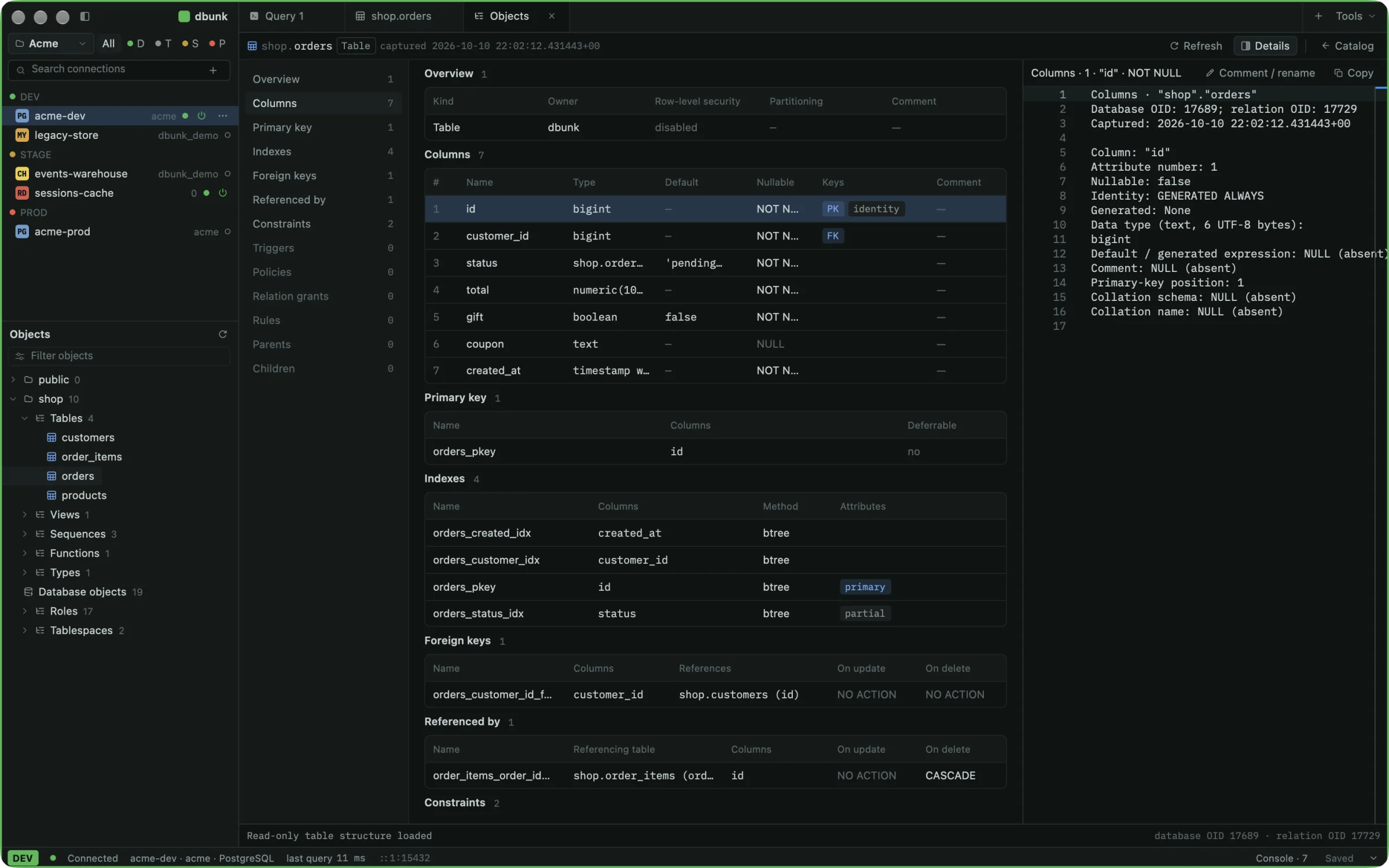Select customers table icon in tree

(52, 437)
